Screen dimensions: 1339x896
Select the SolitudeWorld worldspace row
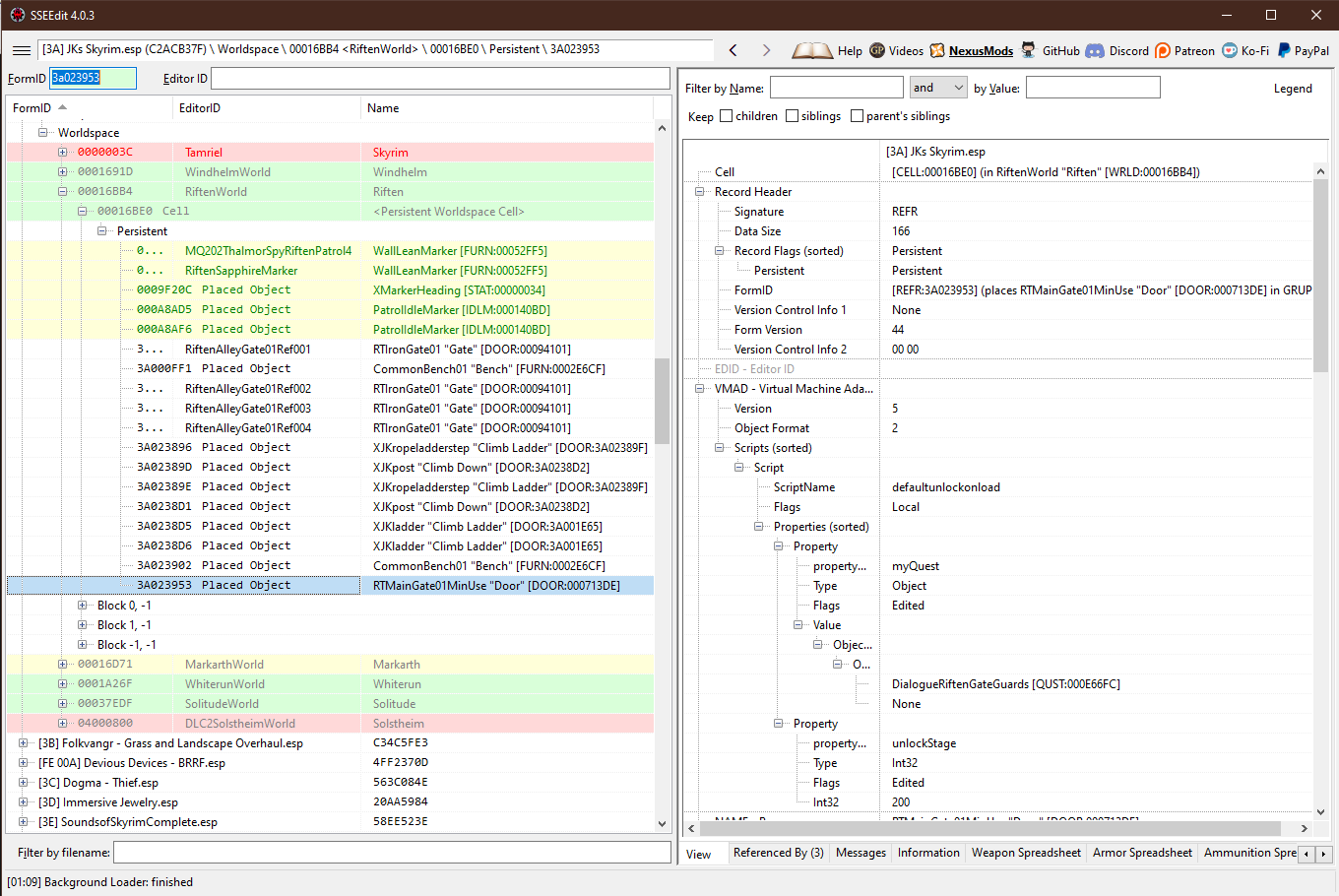point(330,704)
